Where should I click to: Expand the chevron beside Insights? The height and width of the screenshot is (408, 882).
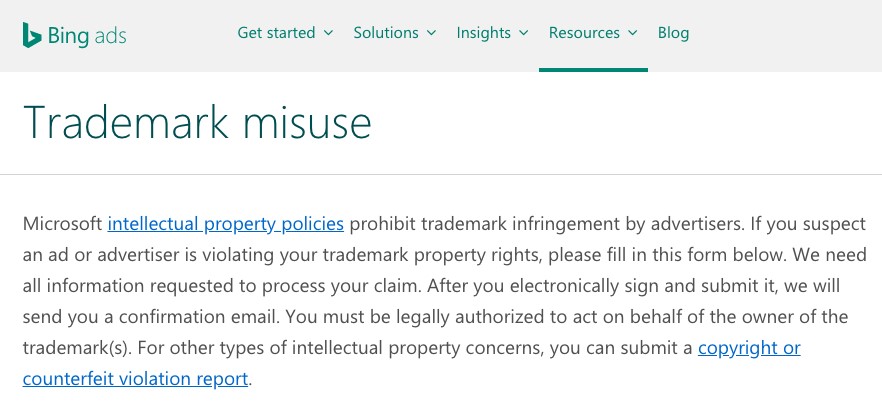coord(523,33)
